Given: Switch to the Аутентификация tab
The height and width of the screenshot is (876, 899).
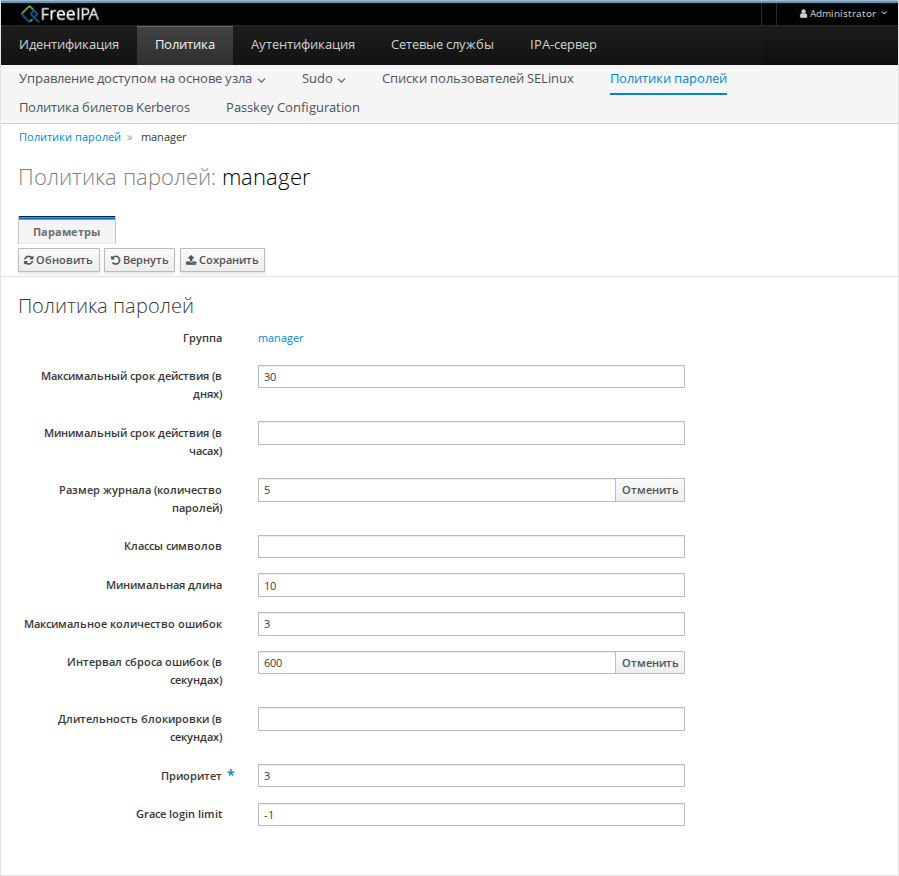Looking at the screenshot, I should click(x=302, y=45).
